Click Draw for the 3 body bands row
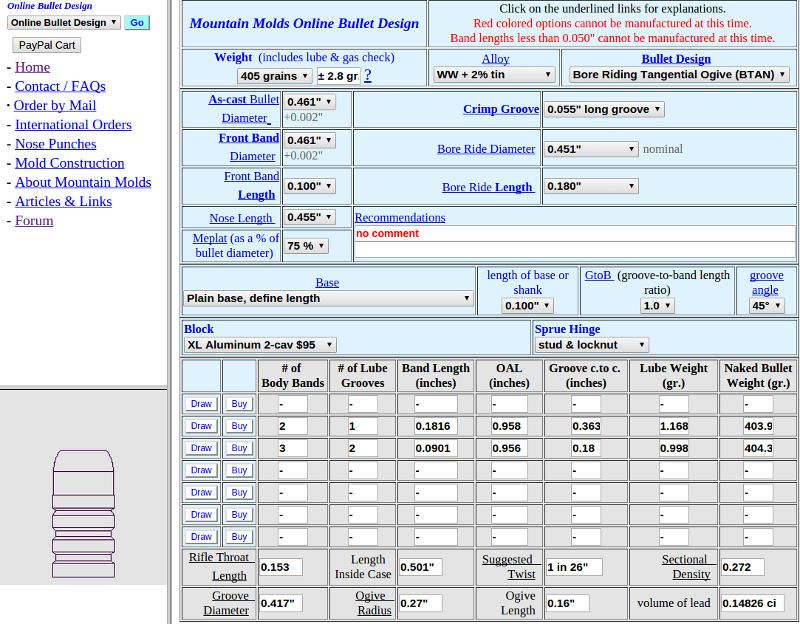Screen dimensions: 800x624 (x=201, y=448)
